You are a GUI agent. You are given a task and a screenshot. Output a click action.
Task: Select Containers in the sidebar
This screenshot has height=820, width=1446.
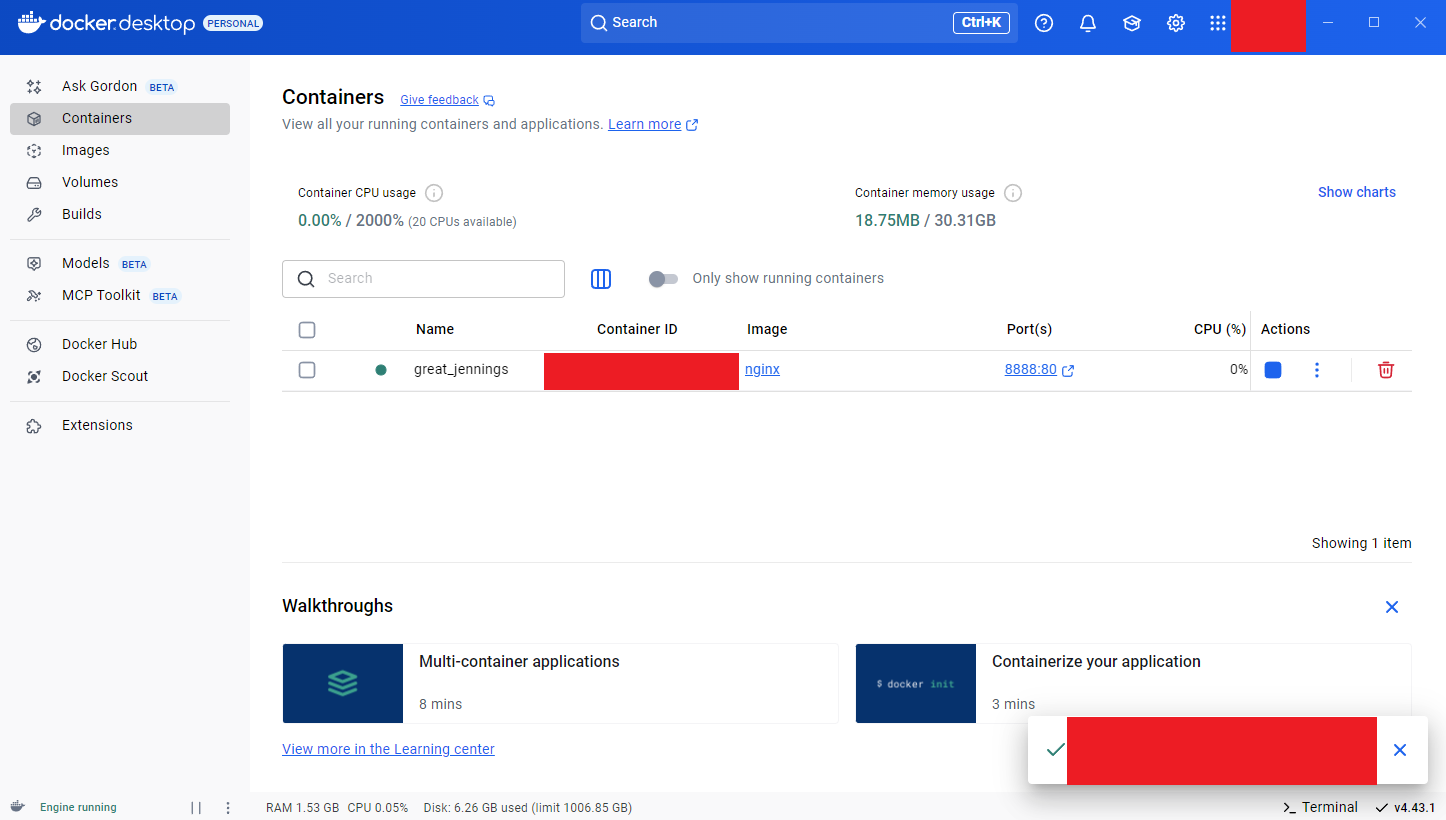[x=120, y=118]
